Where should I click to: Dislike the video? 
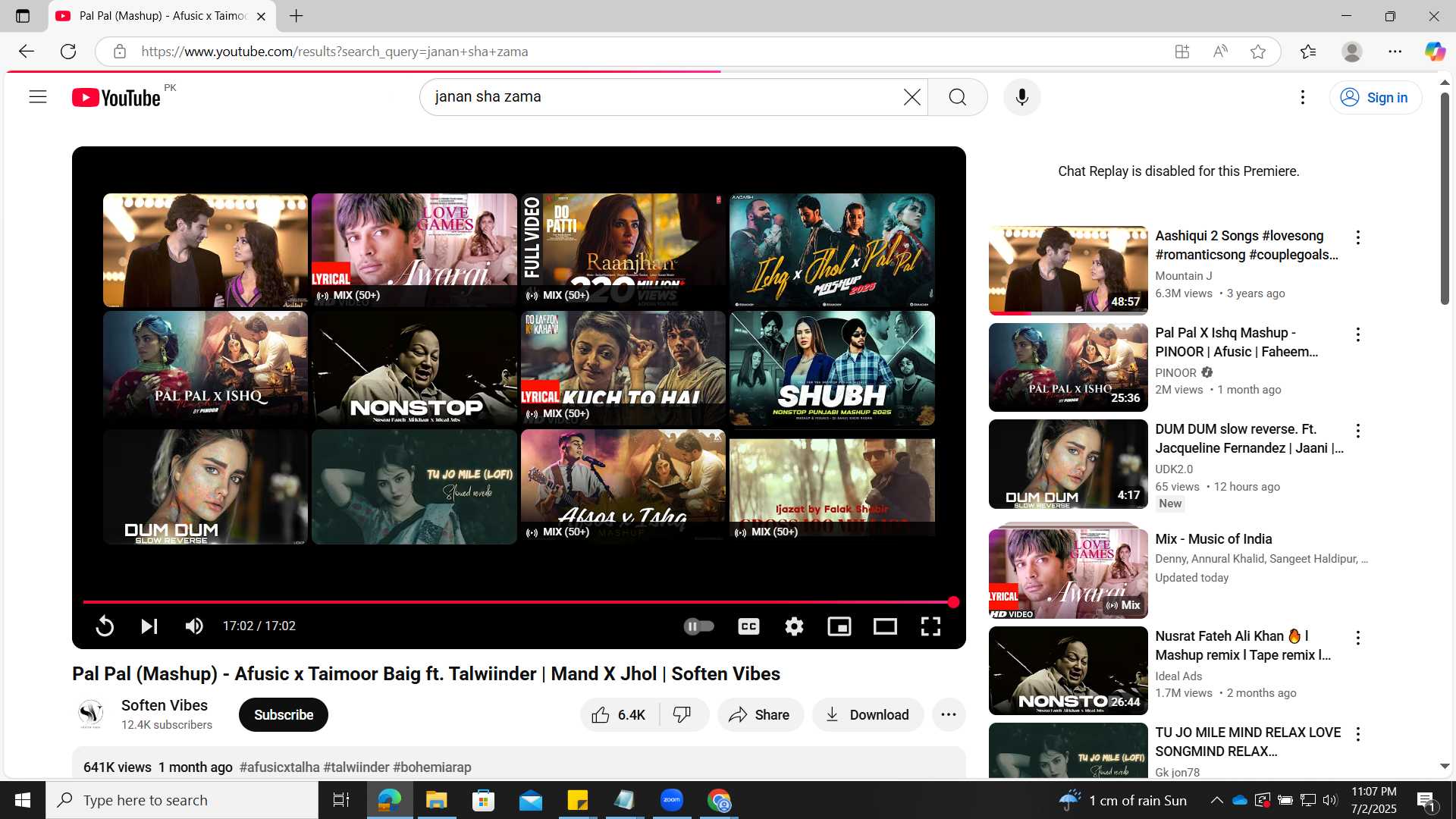(682, 715)
